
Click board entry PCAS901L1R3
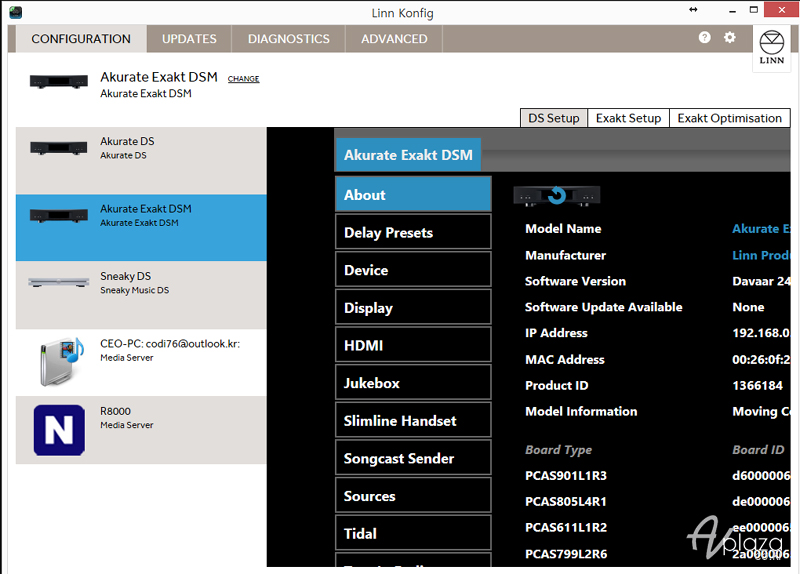(x=566, y=476)
